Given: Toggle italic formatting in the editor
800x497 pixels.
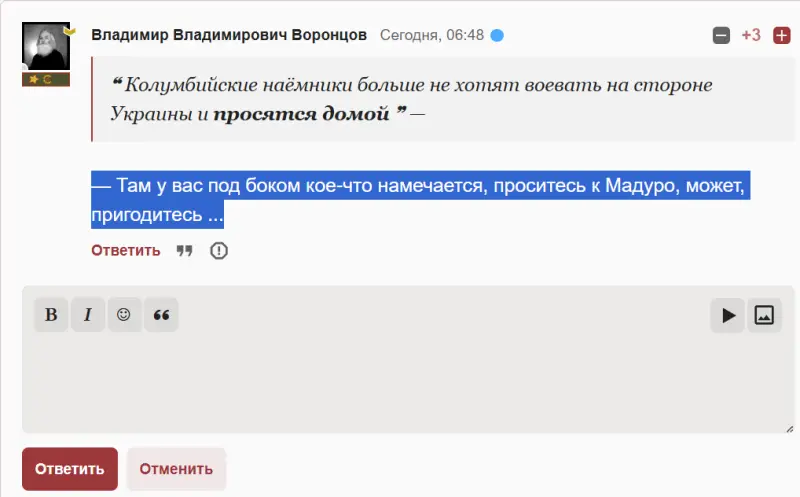Looking at the screenshot, I should coord(88,315).
